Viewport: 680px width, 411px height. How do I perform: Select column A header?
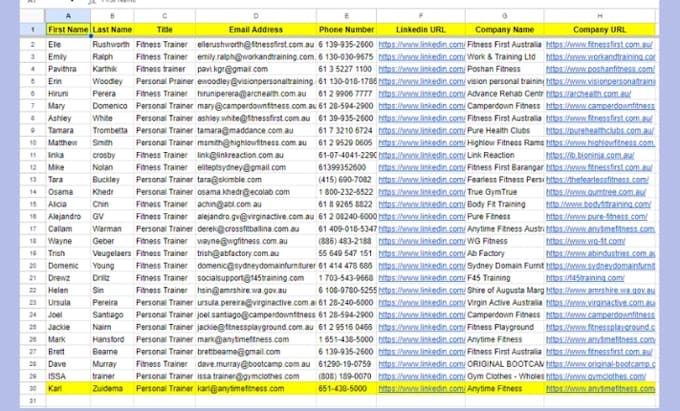[68, 16]
